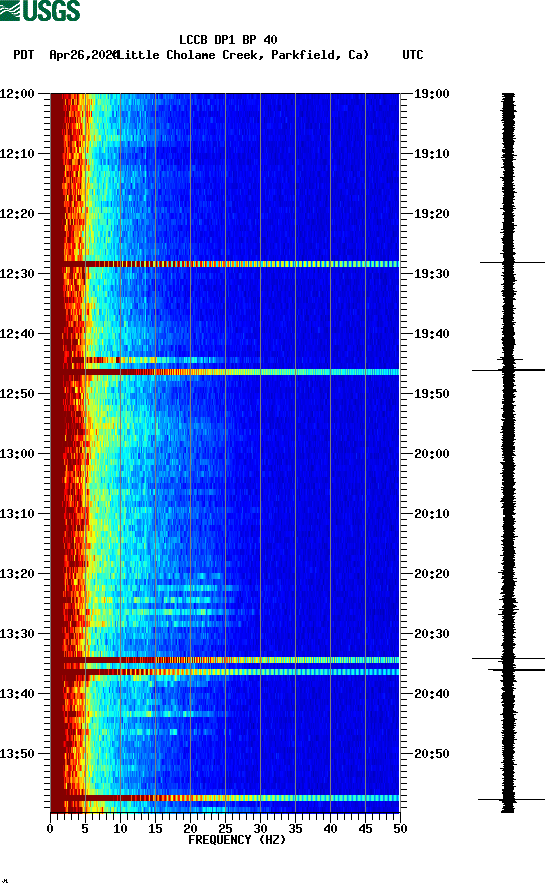
Task: Click the 35 Hz frequency axis label
Action: pyautogui.click(x=295, y=829)
